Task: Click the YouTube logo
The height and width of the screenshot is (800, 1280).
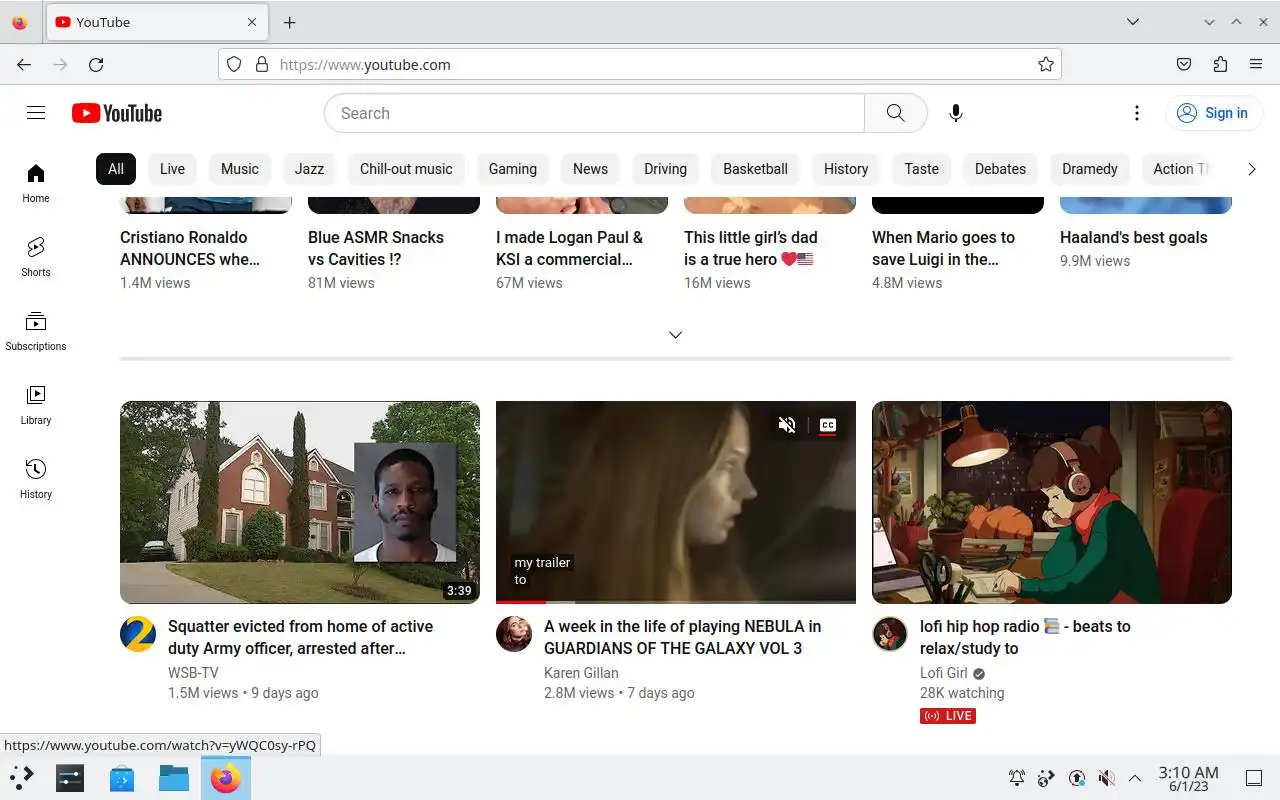Action: tap(117, 113)
